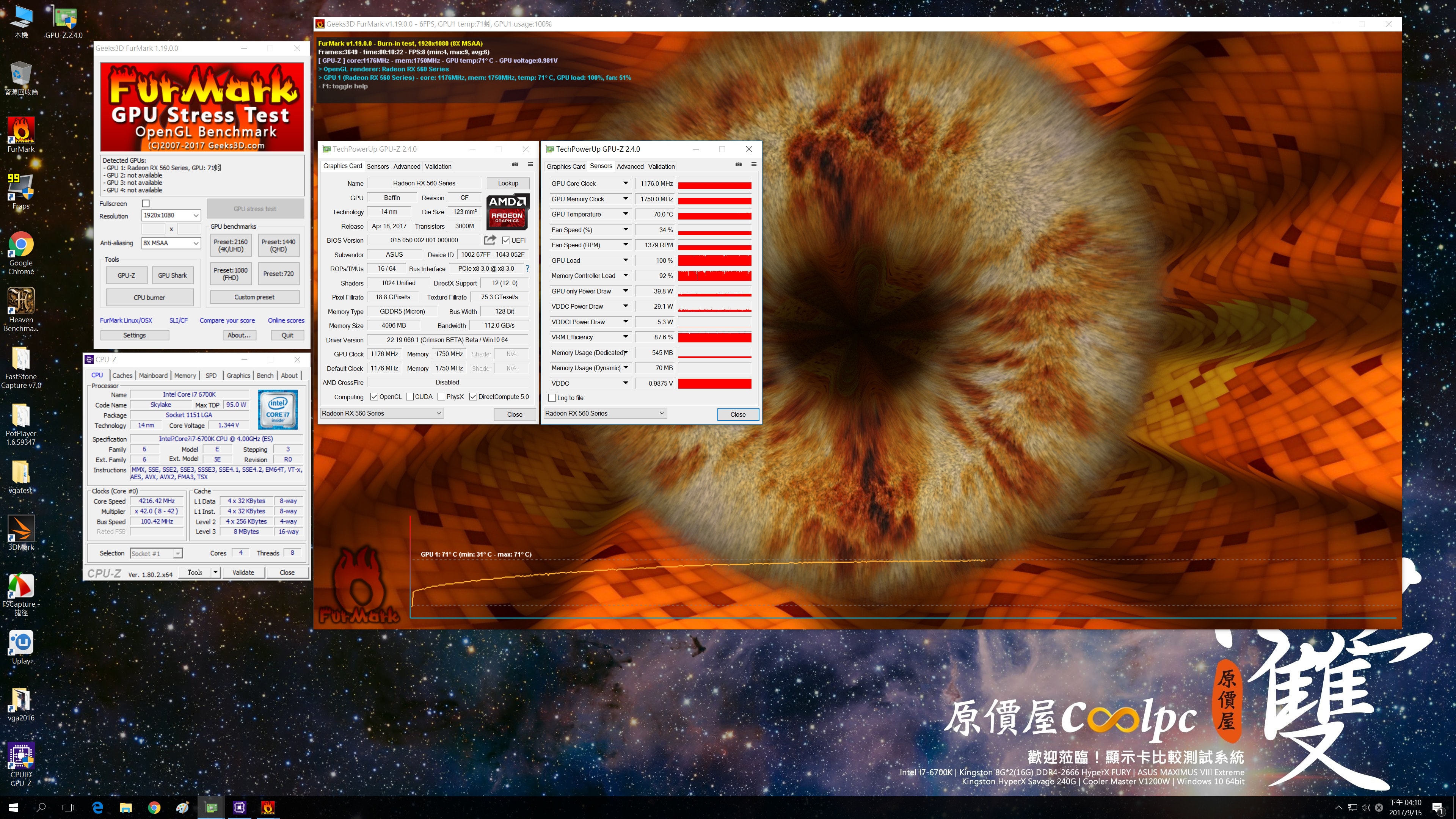Open Heaven Benchmark desktop shortcut
The width and height of the screenshot is (1456, 819).
[x=21, y=309]
